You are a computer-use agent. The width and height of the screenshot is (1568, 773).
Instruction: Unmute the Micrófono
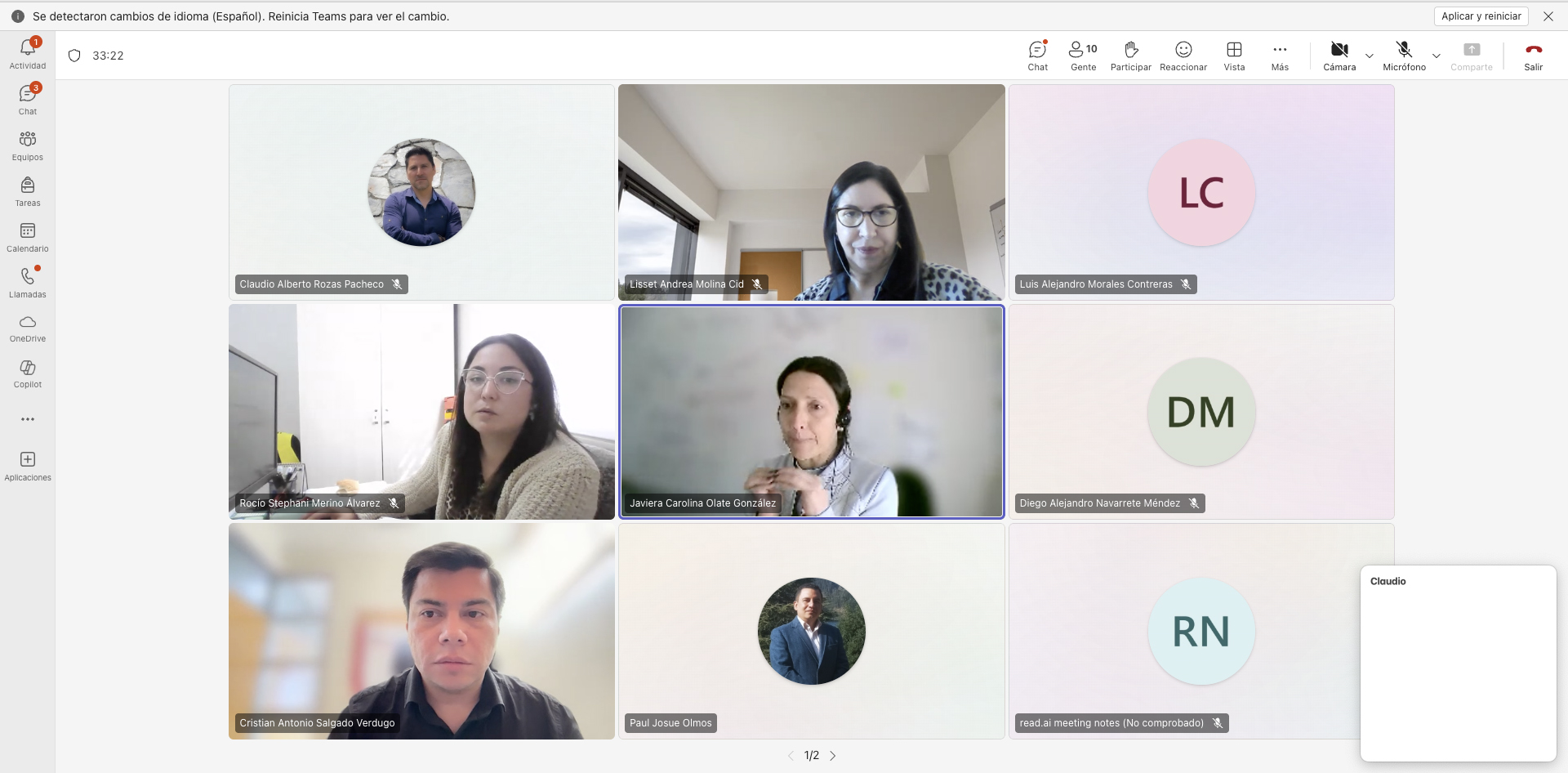click(x=1403, y=56)
